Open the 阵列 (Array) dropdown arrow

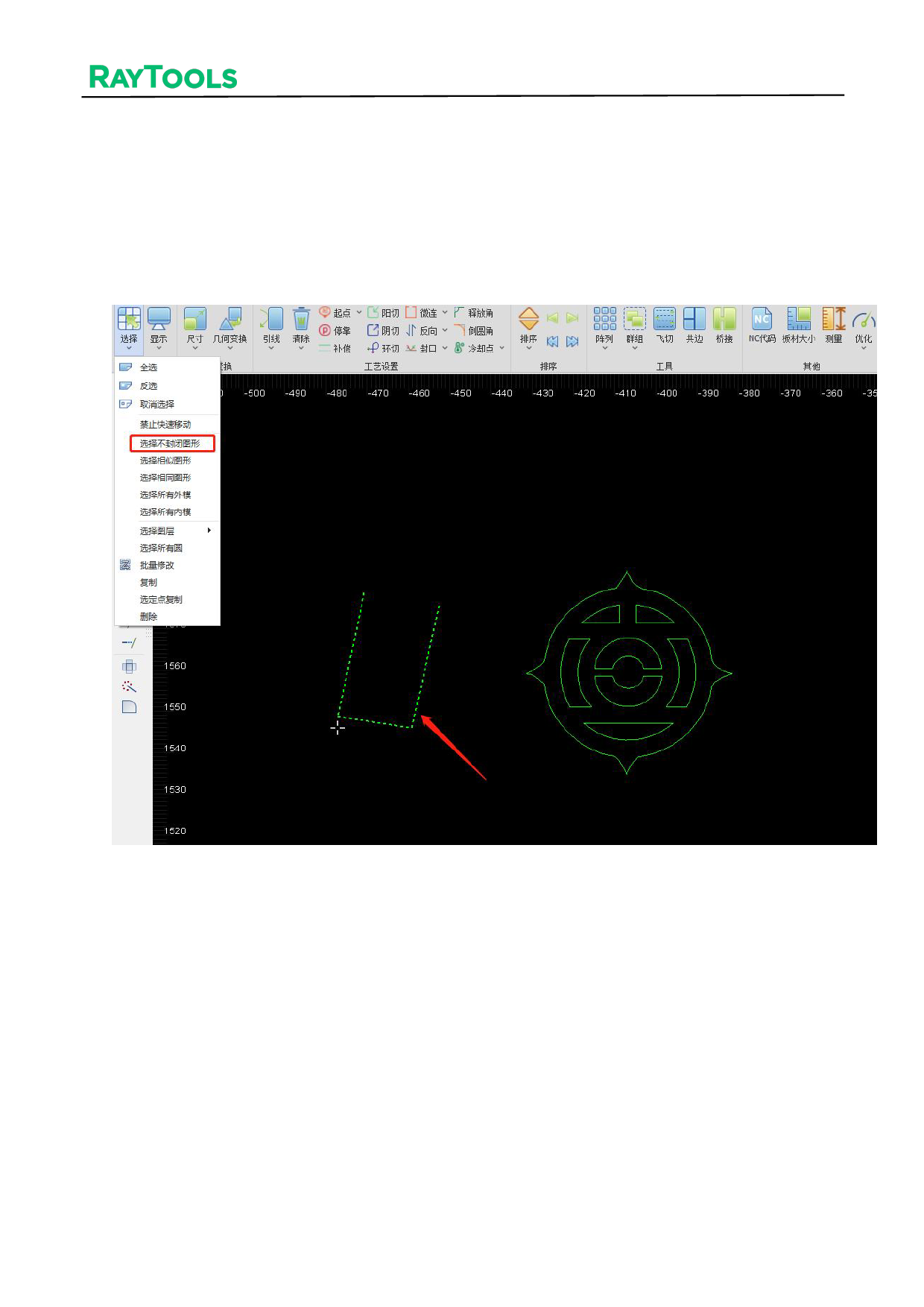click(604, 349)
